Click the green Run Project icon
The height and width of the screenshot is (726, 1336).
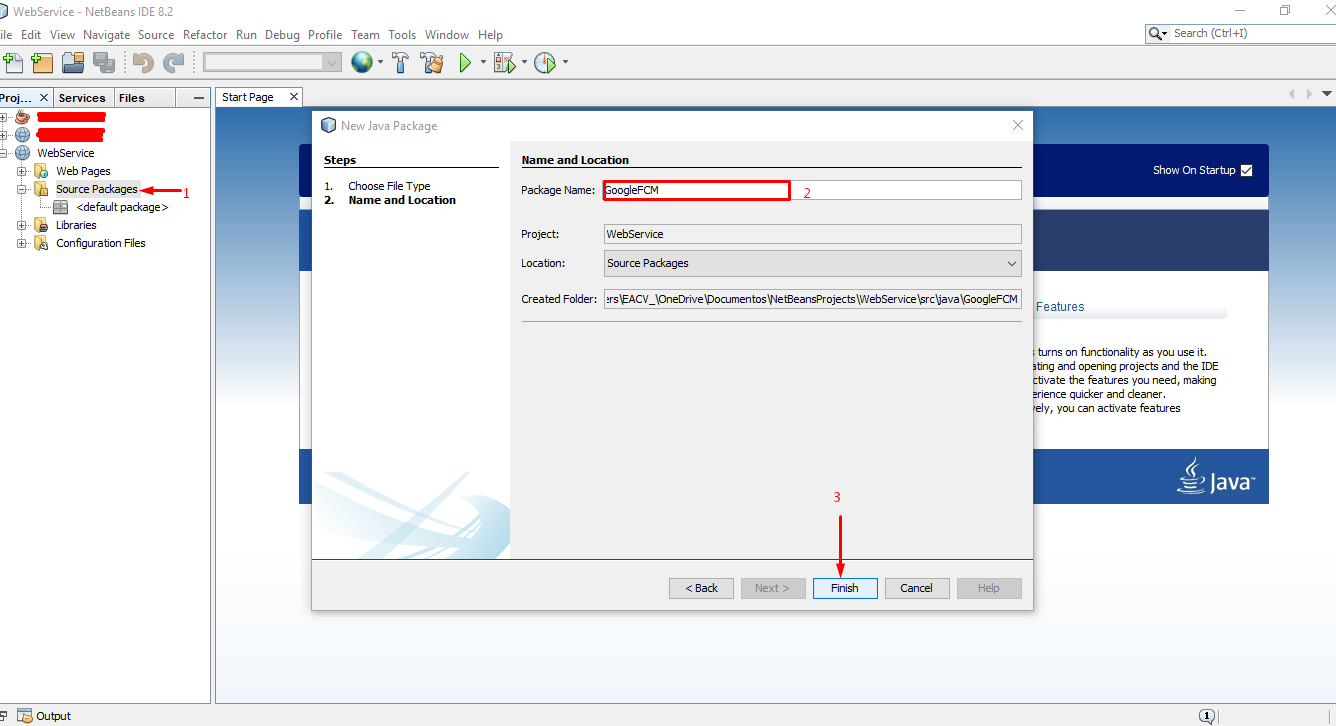[x=465, y=62]
